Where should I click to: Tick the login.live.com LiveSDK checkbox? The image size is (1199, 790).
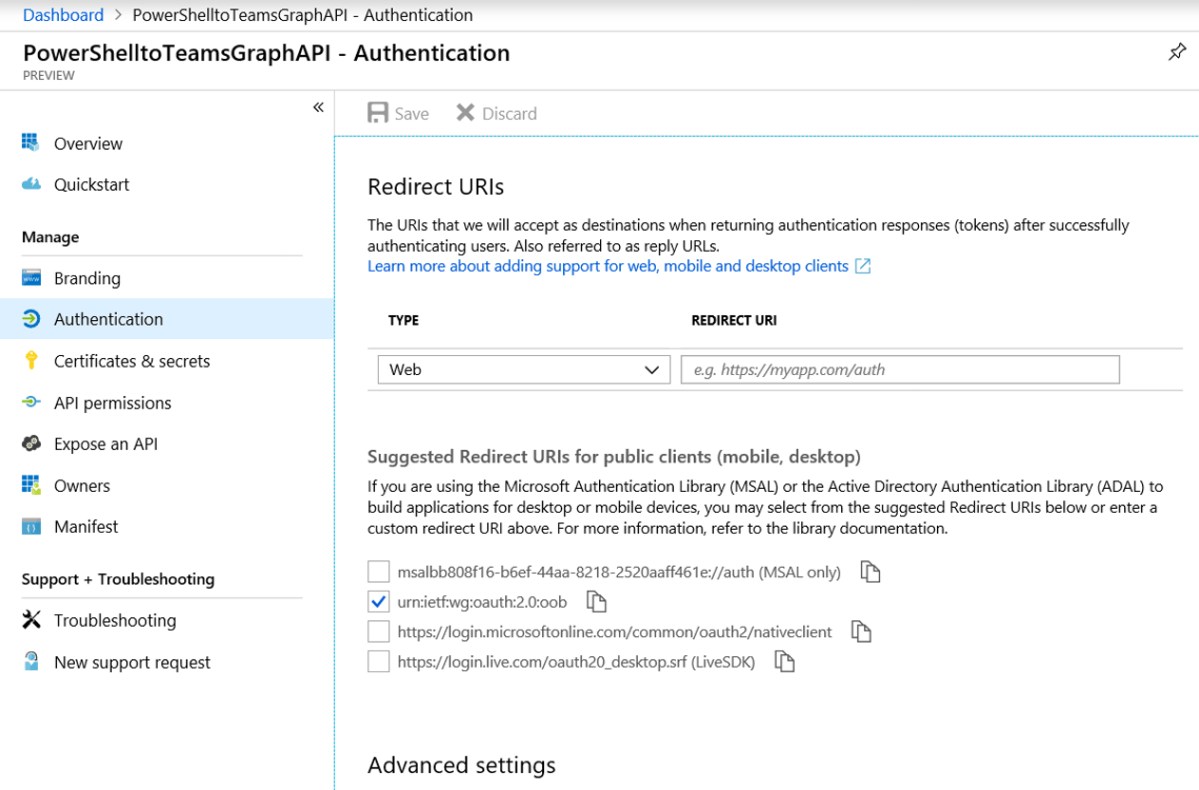pyautogui.click(x=378, y=662)
